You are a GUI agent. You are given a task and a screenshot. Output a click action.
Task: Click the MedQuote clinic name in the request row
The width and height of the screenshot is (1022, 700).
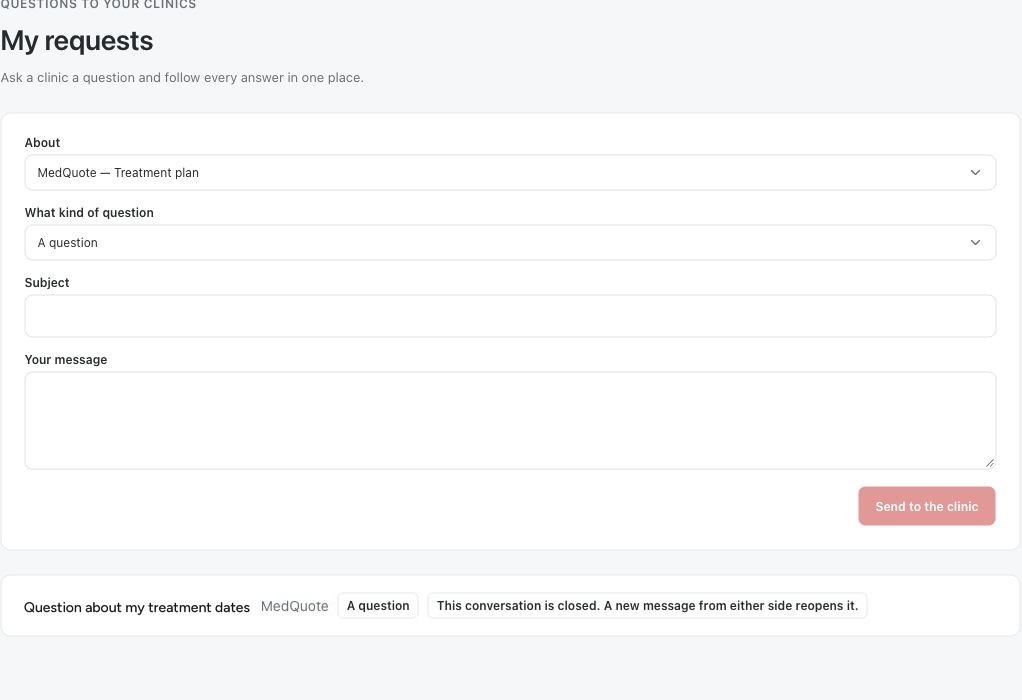point(295,606)
